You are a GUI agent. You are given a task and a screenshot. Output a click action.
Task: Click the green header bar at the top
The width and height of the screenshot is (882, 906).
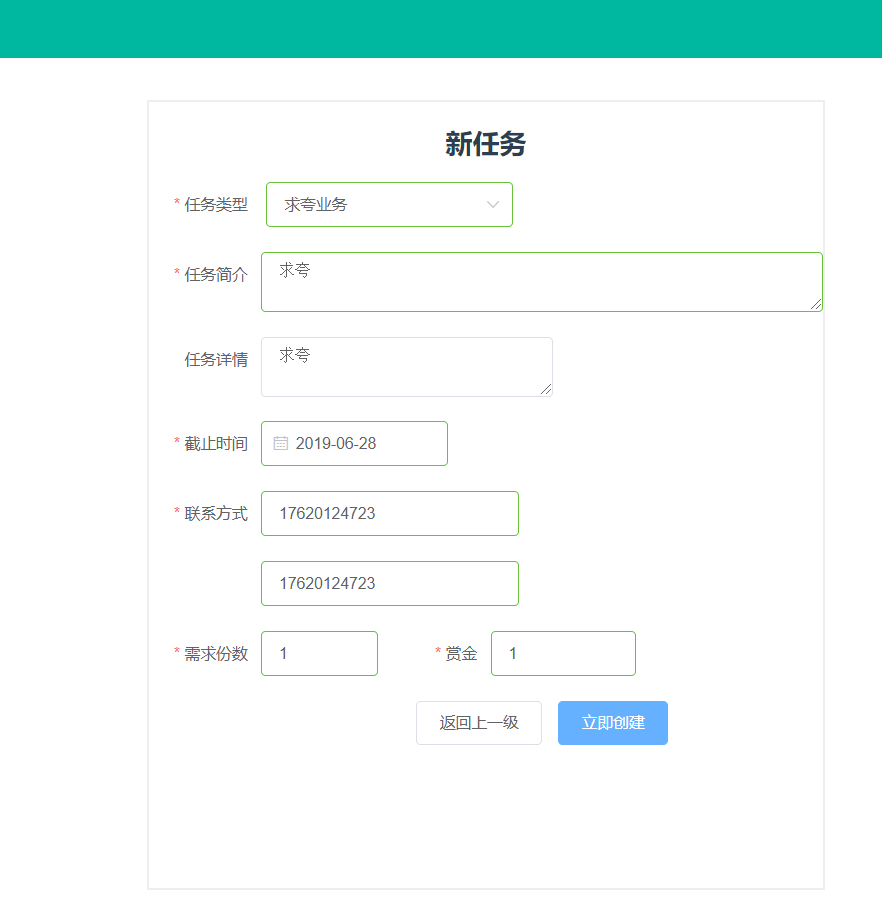coord(440,28)
